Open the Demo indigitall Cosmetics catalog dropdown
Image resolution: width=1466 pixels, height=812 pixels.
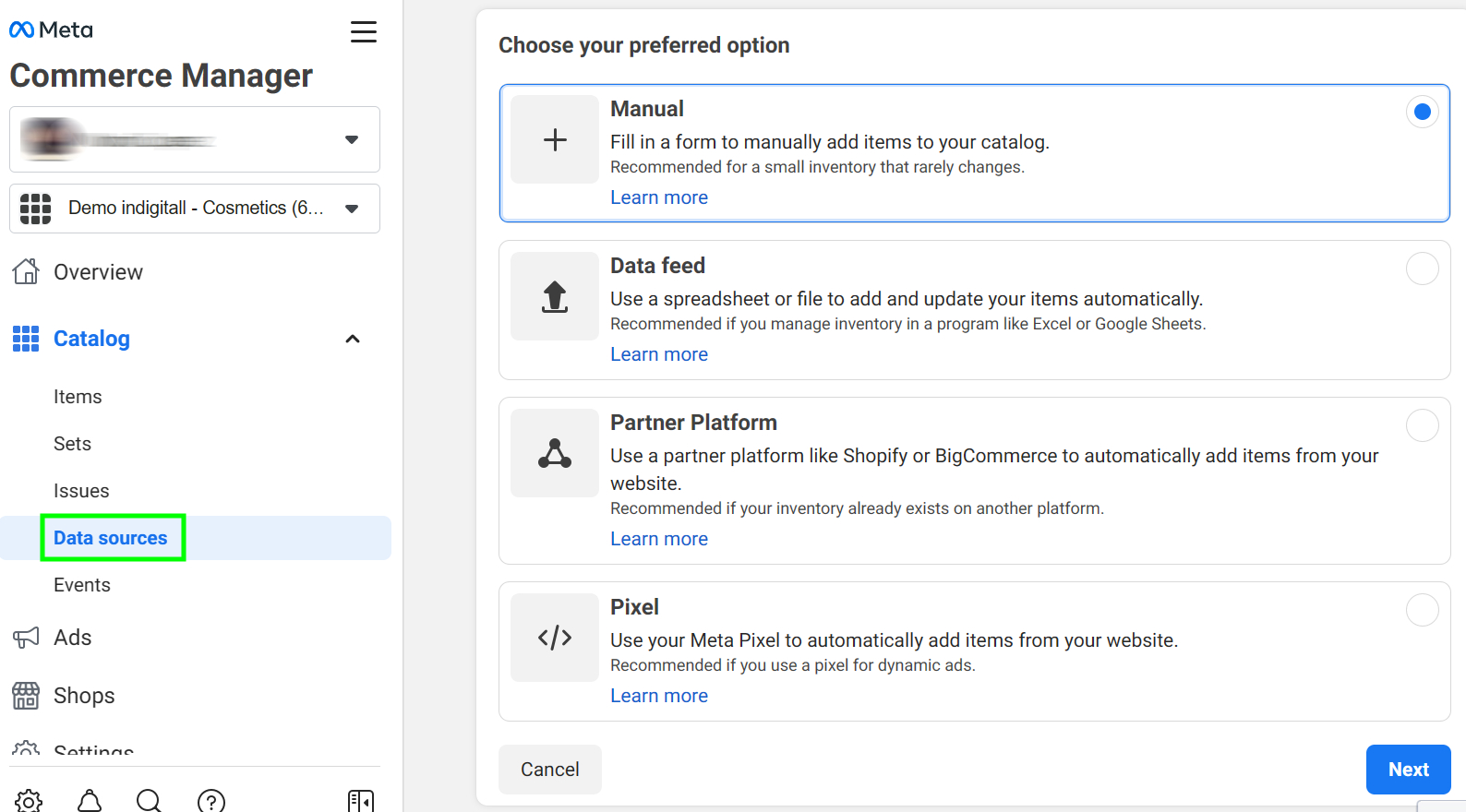coord(195,209)
